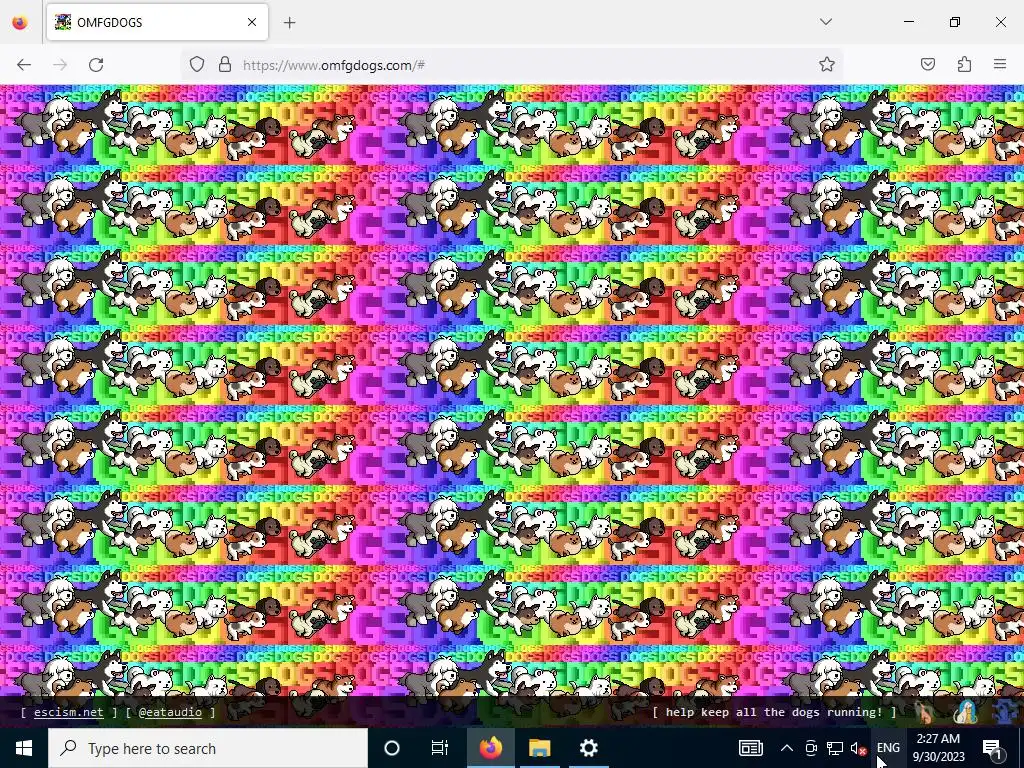This screenshot has height=768, width=1024.
Task: Click the Firefox View icon in tab strip
Action: pyautogui.click(x=20, y=22)
